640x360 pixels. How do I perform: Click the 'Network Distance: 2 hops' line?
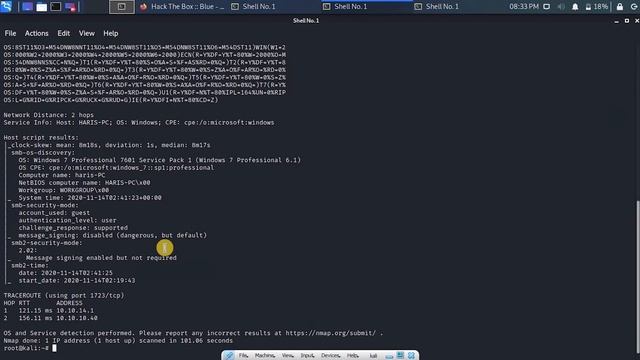(x=49, y=115)
